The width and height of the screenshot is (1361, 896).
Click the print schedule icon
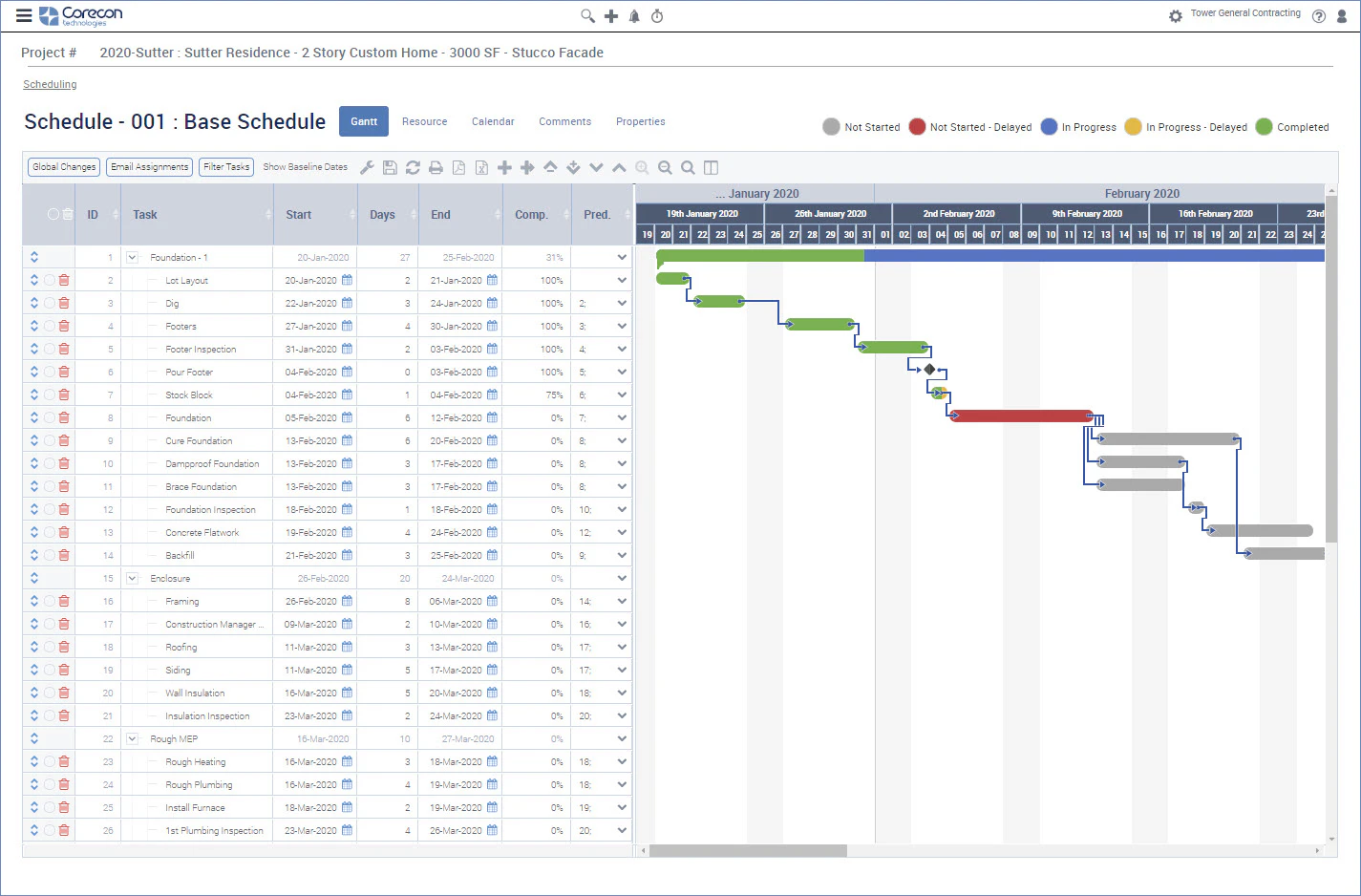click(436, 167)
